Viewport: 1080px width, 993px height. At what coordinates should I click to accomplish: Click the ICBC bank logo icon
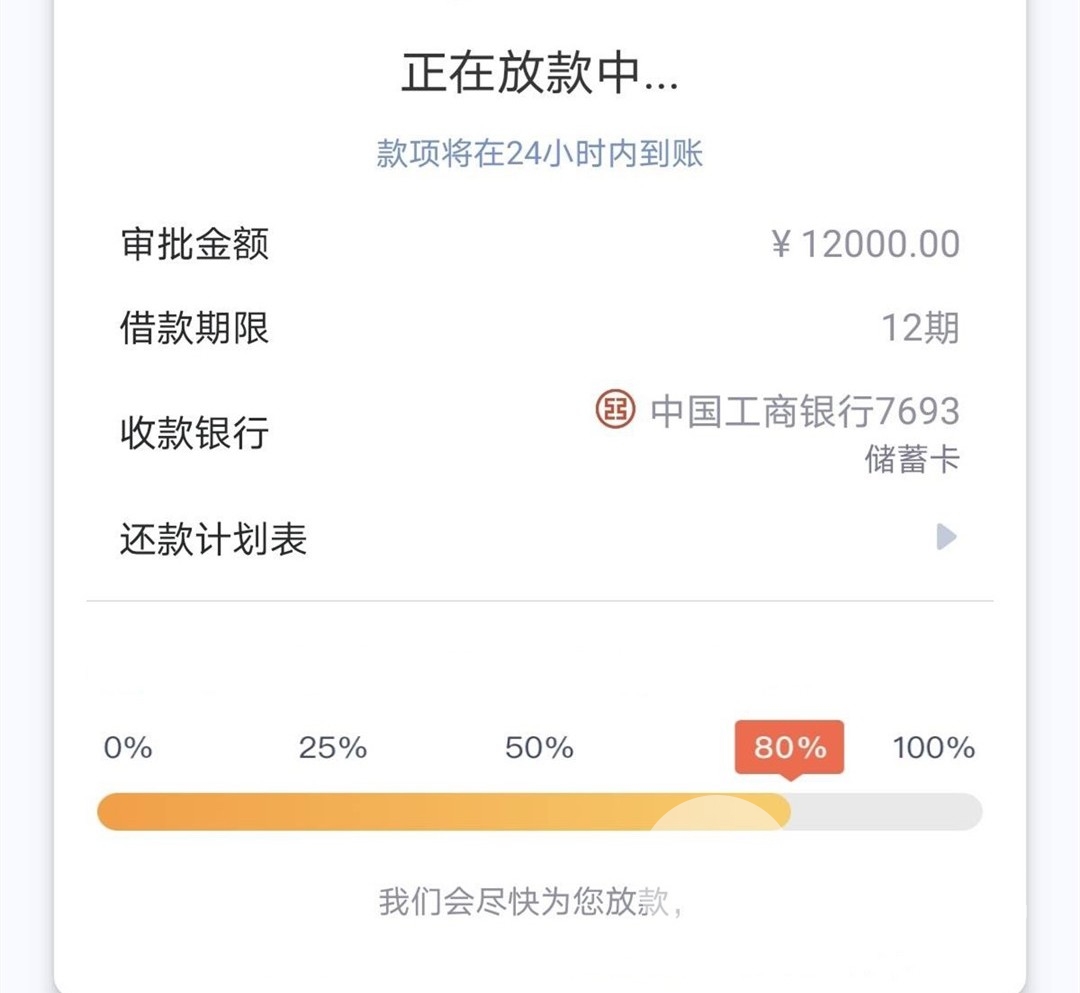click(x=615, y=409)
